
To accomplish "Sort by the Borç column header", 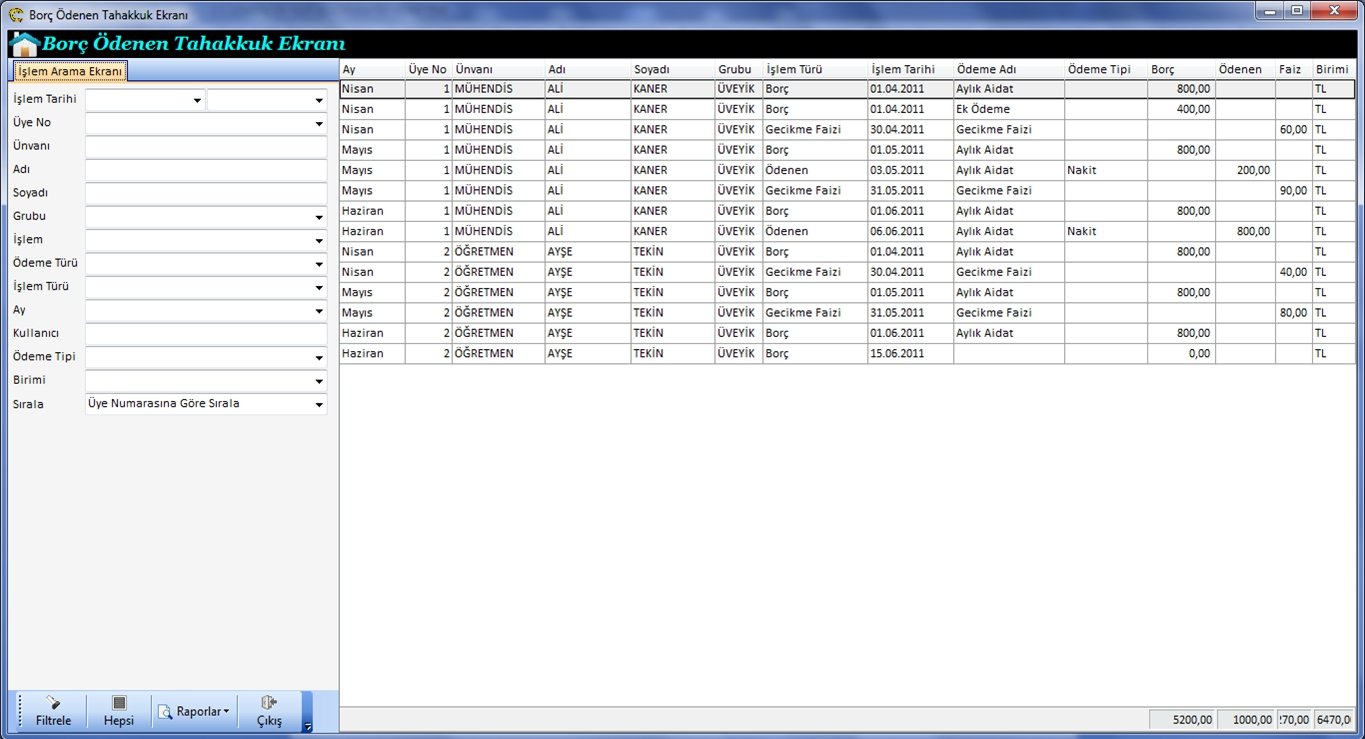I will [1181, 70].
